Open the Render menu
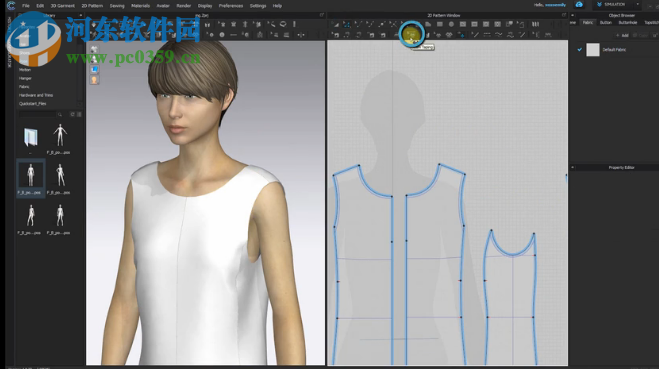Screen dimensions: 659x369 pos(183,6)
